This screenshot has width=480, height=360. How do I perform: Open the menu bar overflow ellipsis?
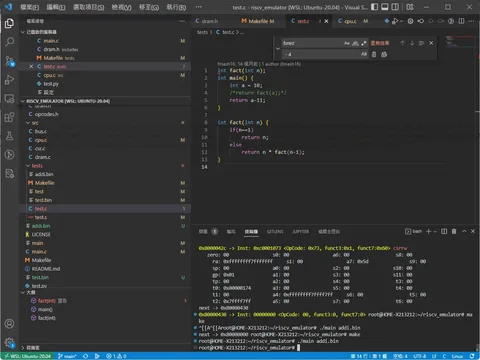point(199,7)
